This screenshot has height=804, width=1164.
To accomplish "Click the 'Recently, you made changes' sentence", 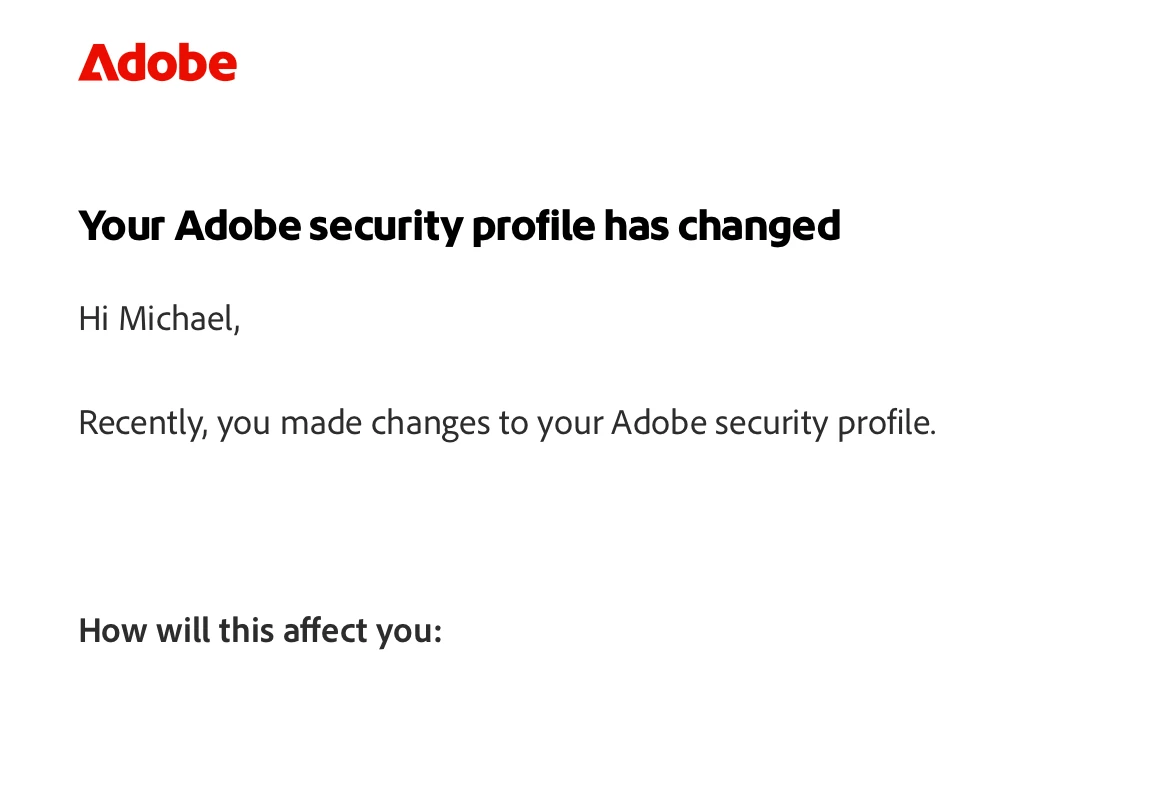I will pyautogui.click(x=507, y=423).
